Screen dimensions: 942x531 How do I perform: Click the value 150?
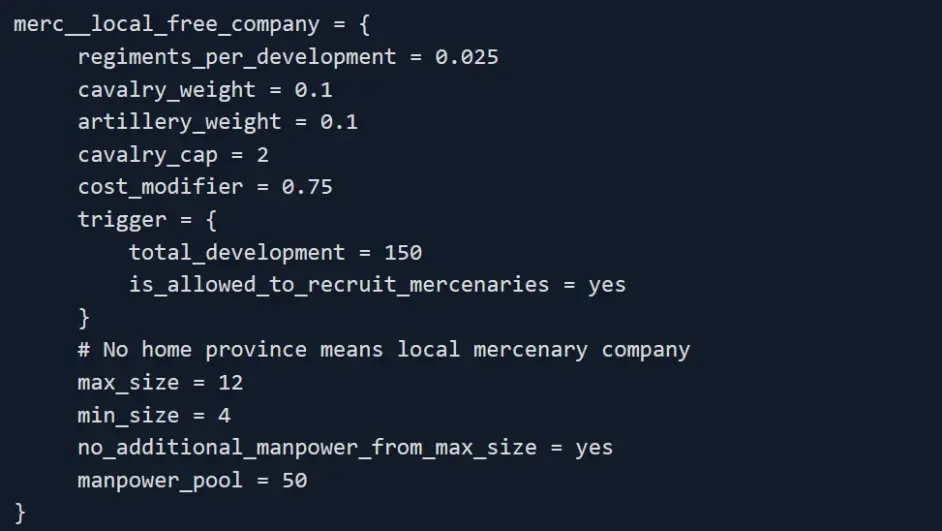tap(402, 252)
